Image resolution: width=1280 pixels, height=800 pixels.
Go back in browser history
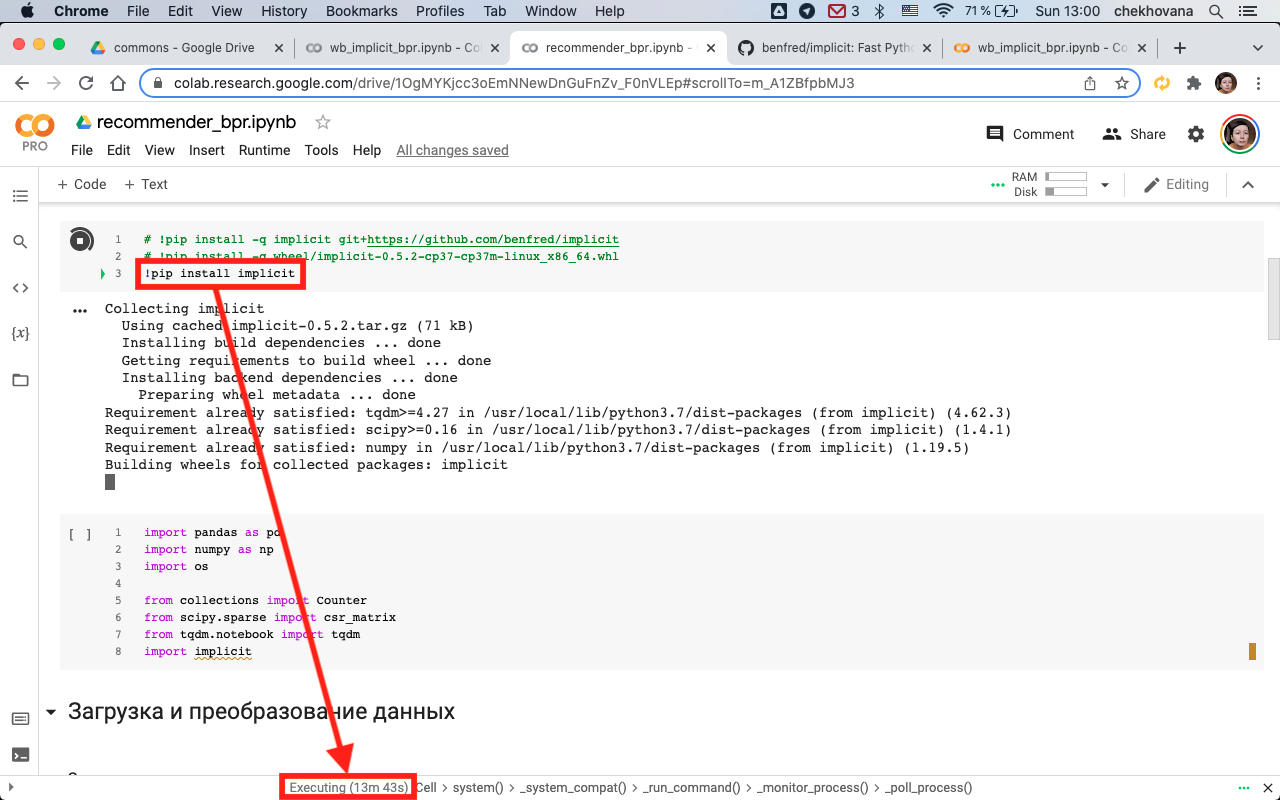pos(22,84)
